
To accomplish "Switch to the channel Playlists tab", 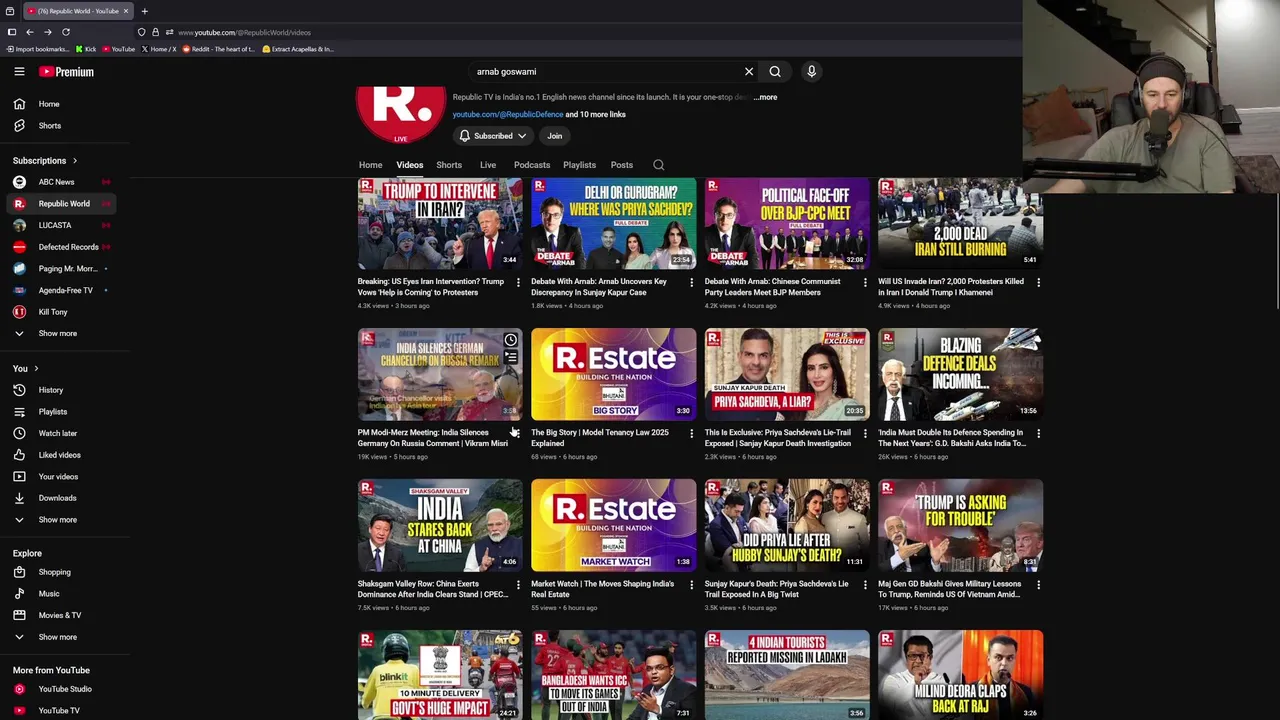I will click(579, 165).
